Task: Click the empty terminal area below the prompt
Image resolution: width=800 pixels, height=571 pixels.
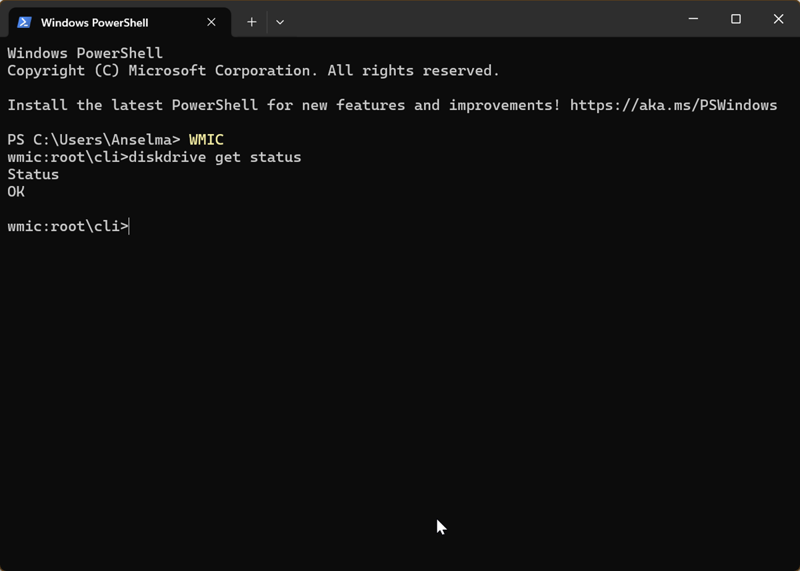Action: tap(400, 400)
